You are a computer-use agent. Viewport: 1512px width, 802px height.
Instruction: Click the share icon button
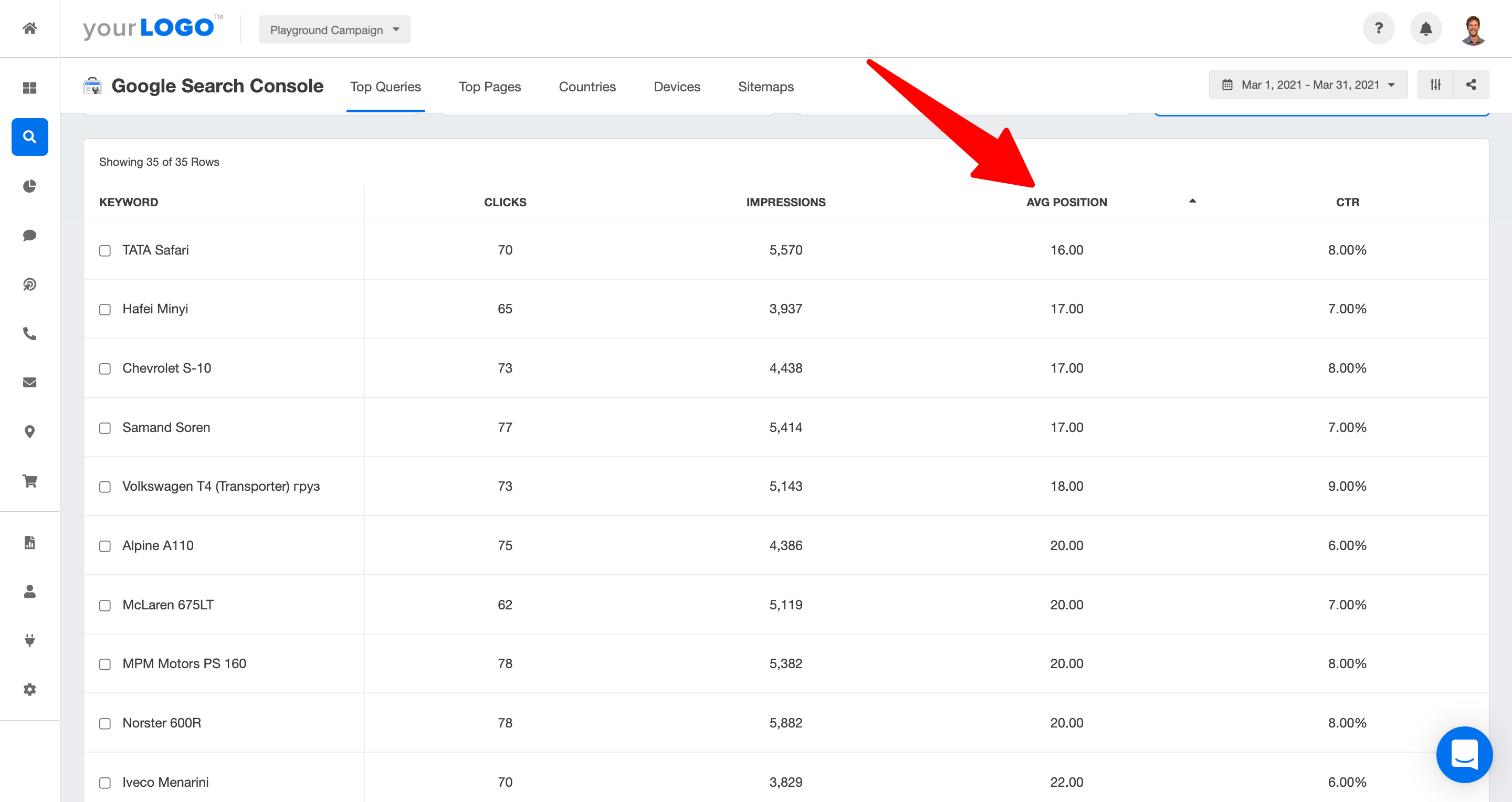(x=1471, y=85)
